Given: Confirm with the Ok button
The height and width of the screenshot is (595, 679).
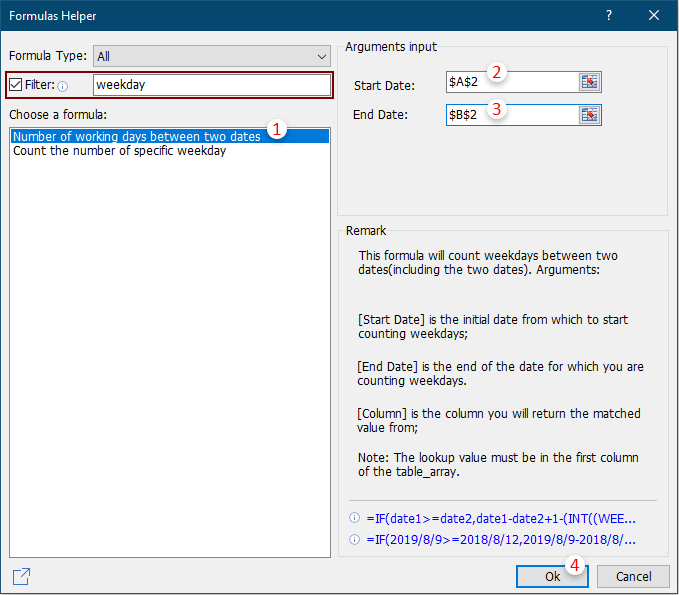Looking at the screenshot, I should (x=552, y=576).
